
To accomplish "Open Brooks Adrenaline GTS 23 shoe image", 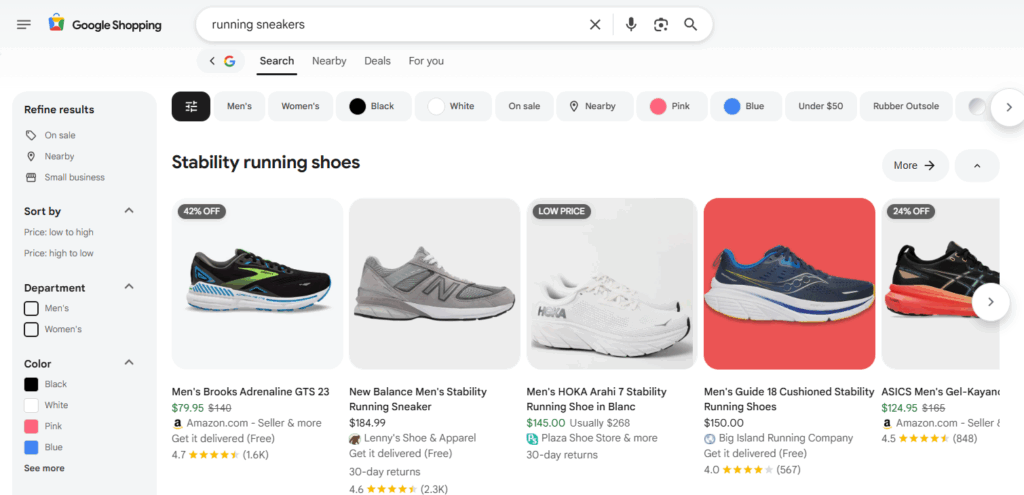I will click(x=257, y=283).
